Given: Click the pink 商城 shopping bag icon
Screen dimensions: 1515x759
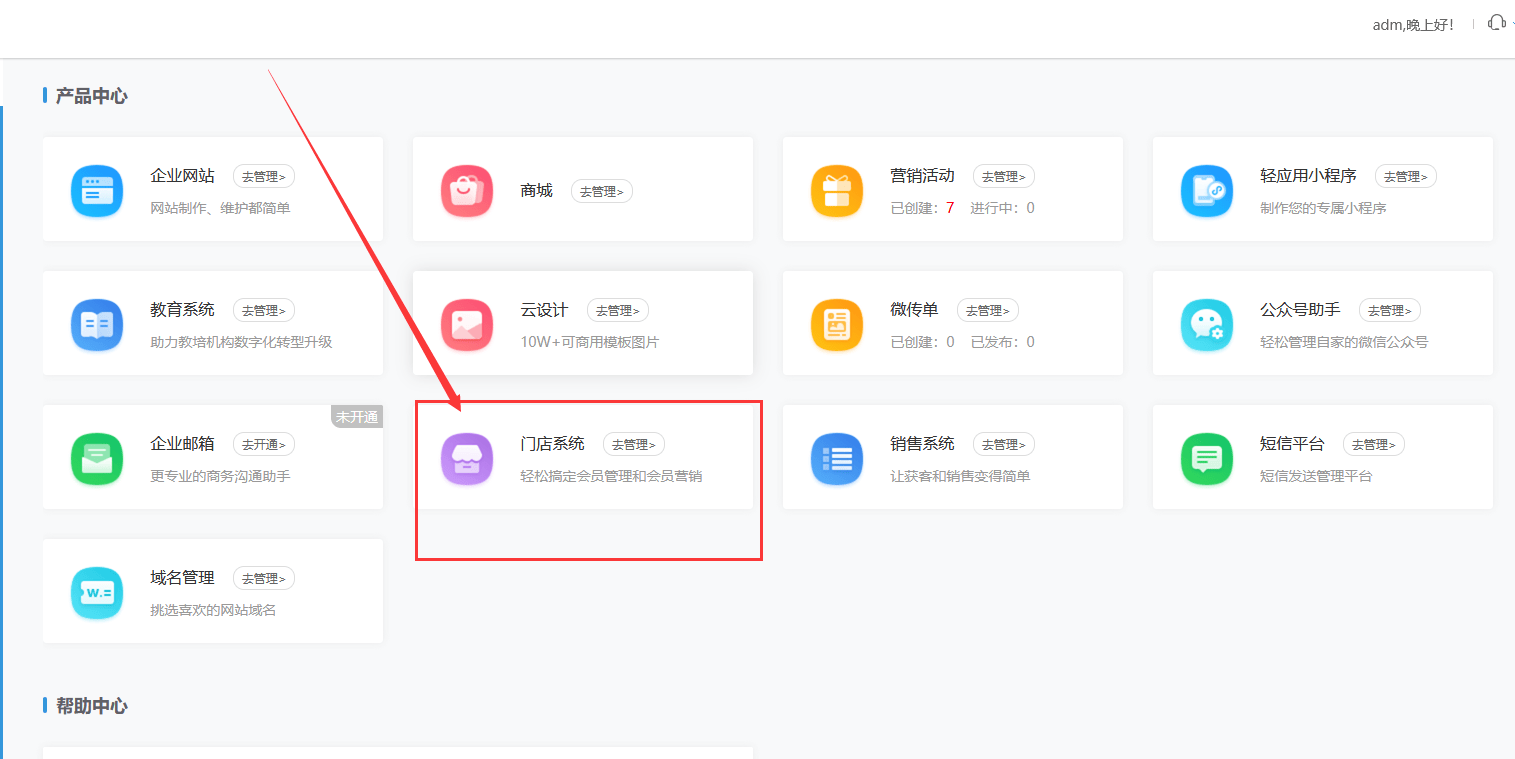Looking at the screenshot, I should (466, 190).
